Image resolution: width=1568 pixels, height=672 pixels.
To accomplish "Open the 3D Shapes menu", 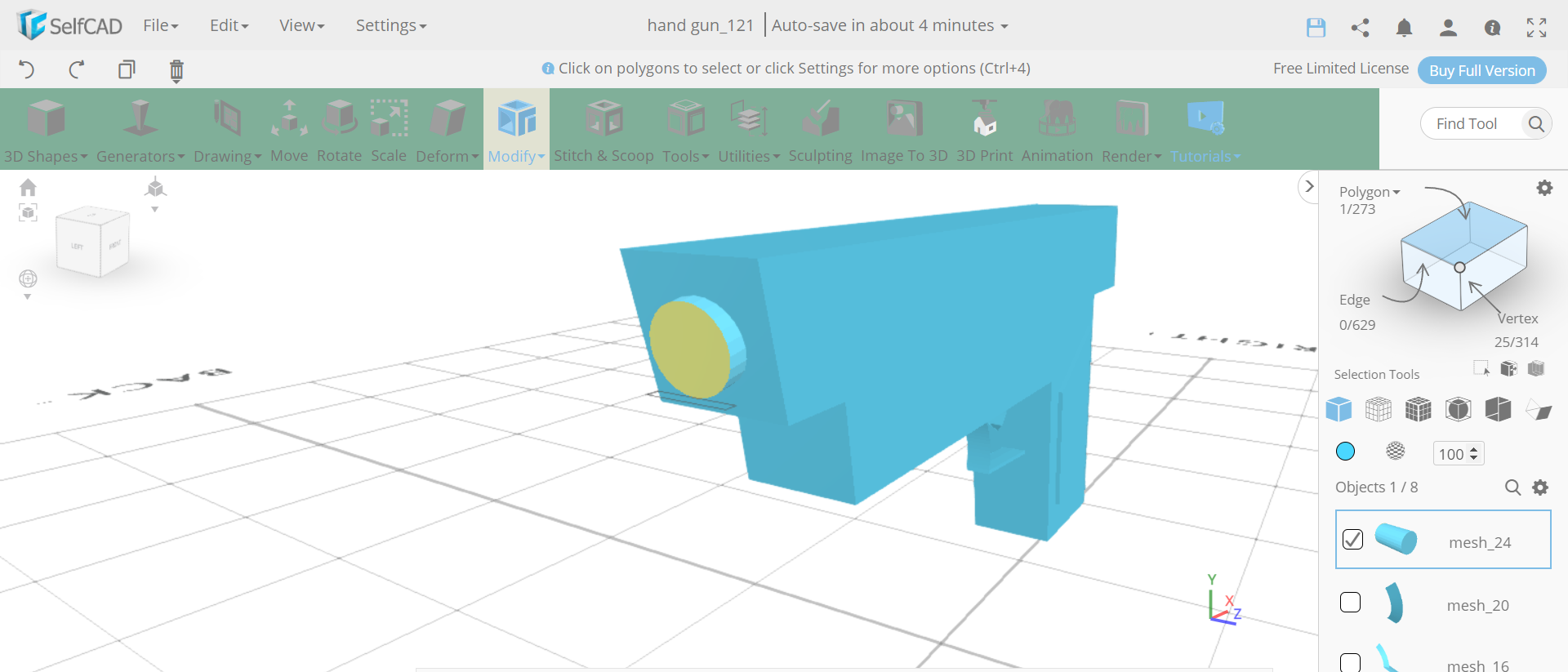I will tap(46, 131).
